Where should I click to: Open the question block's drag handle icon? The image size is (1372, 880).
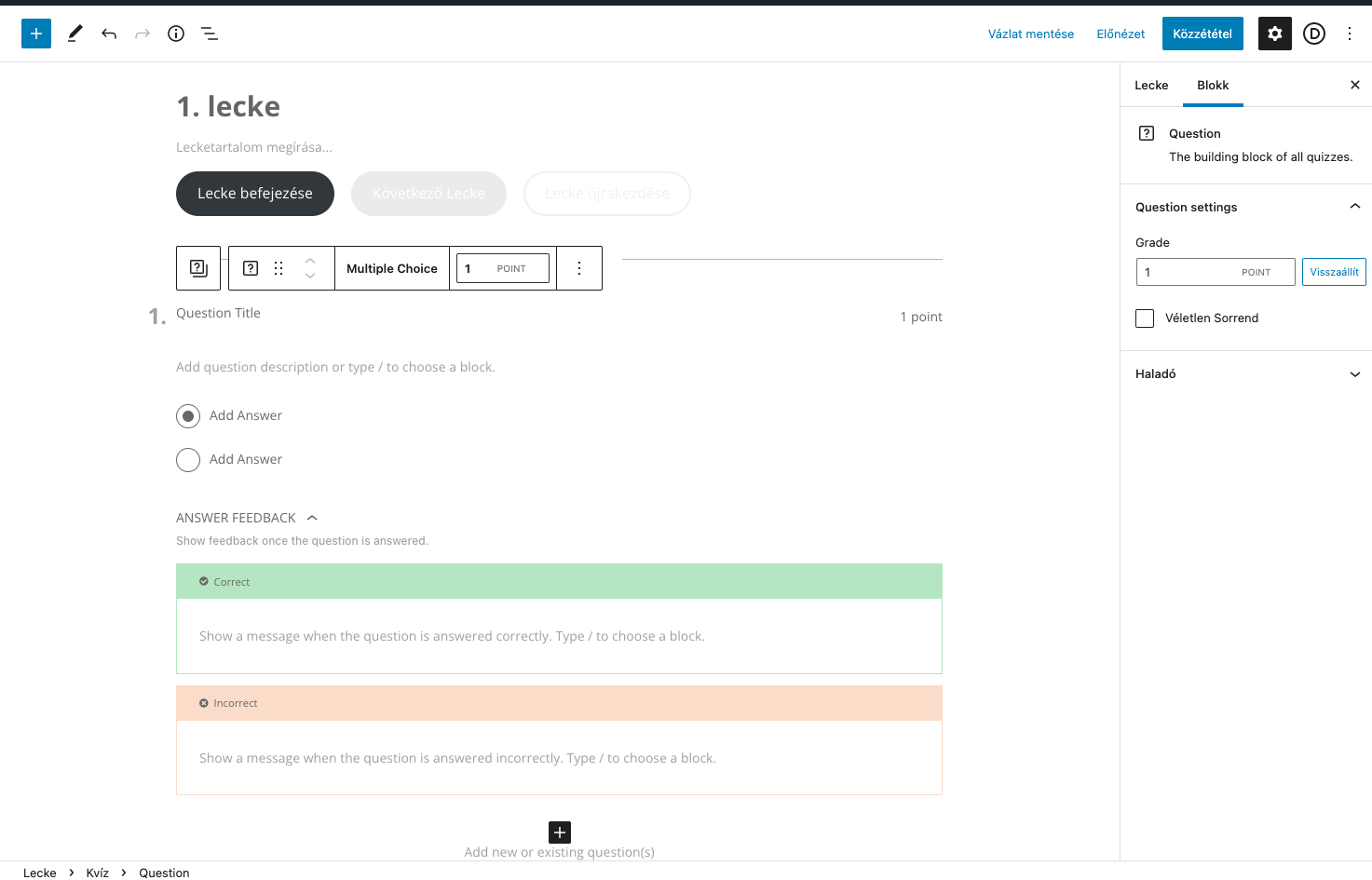click(278, 267)
